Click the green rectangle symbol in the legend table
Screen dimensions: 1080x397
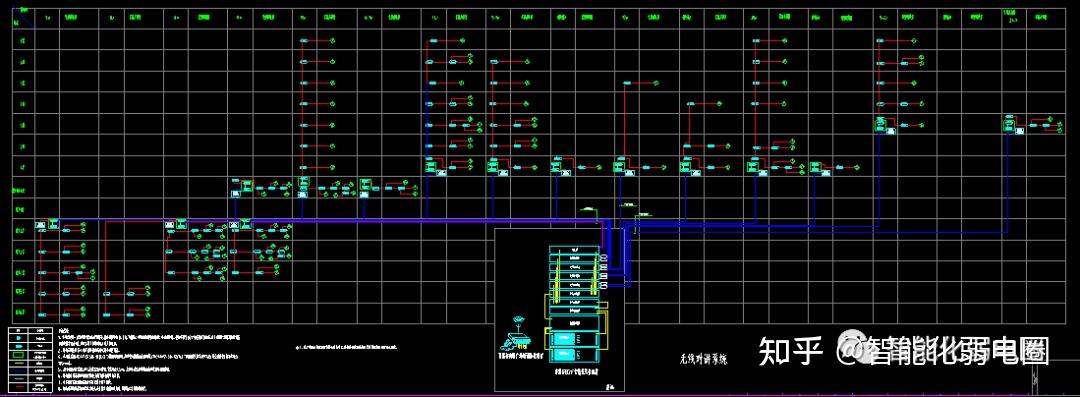19,355
